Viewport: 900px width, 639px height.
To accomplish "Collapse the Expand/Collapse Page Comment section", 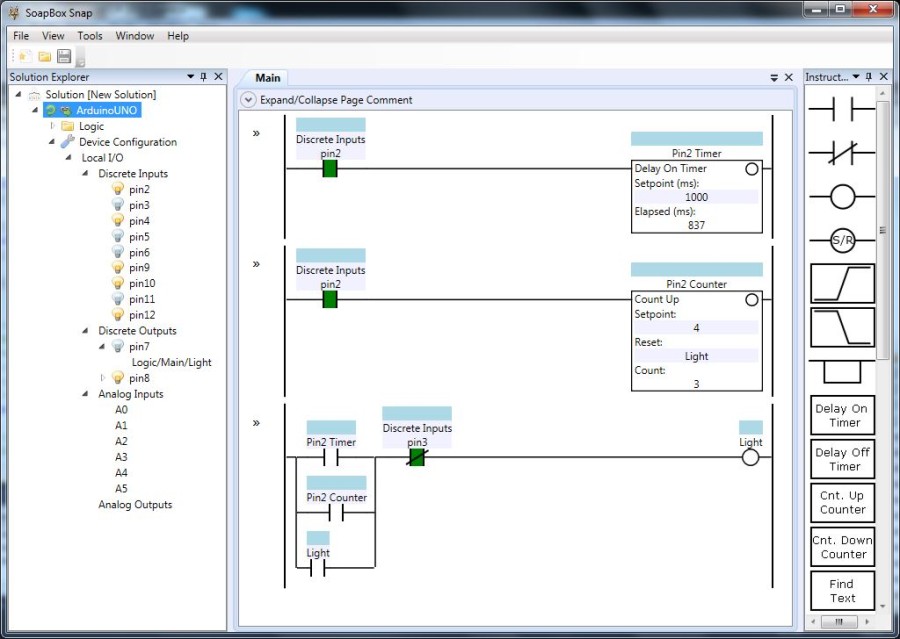I will [248, 100].
